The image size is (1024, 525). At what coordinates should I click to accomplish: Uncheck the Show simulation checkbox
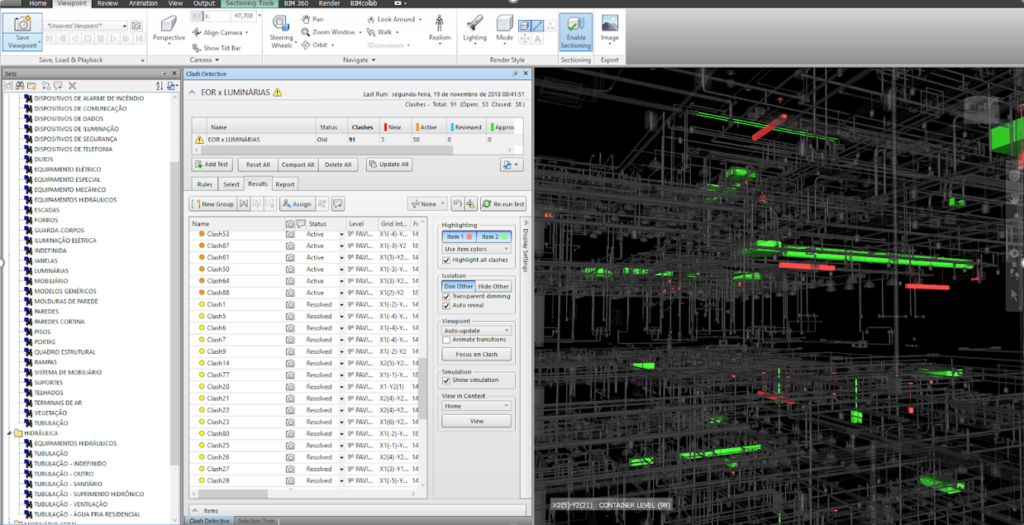pyautogui.click(x=447, y=380)
